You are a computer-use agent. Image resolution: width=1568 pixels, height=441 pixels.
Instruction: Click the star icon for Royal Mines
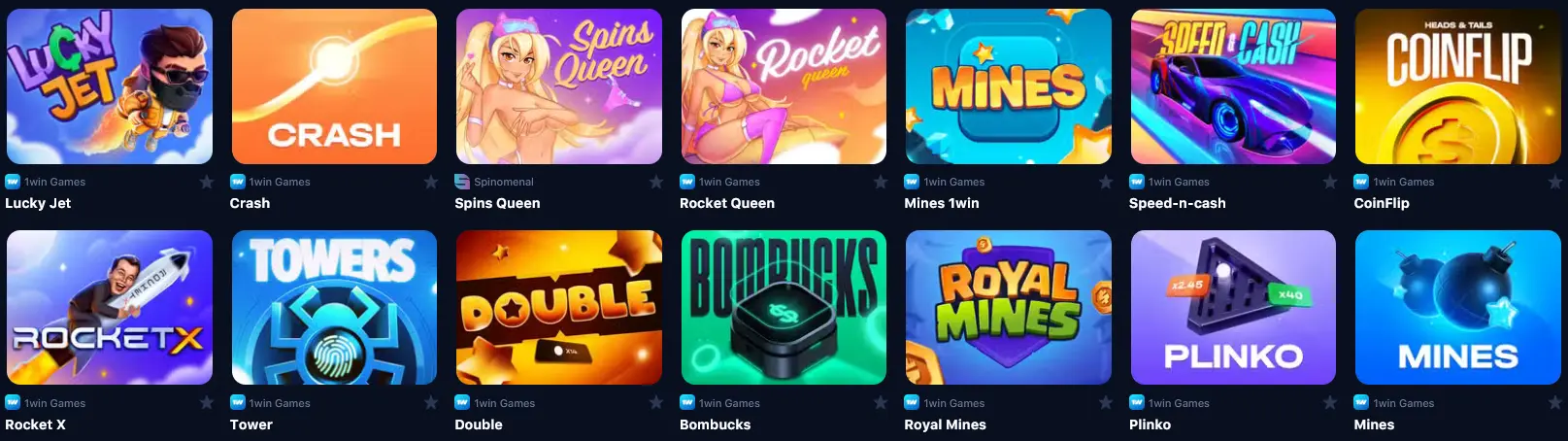click(1106, 402)
